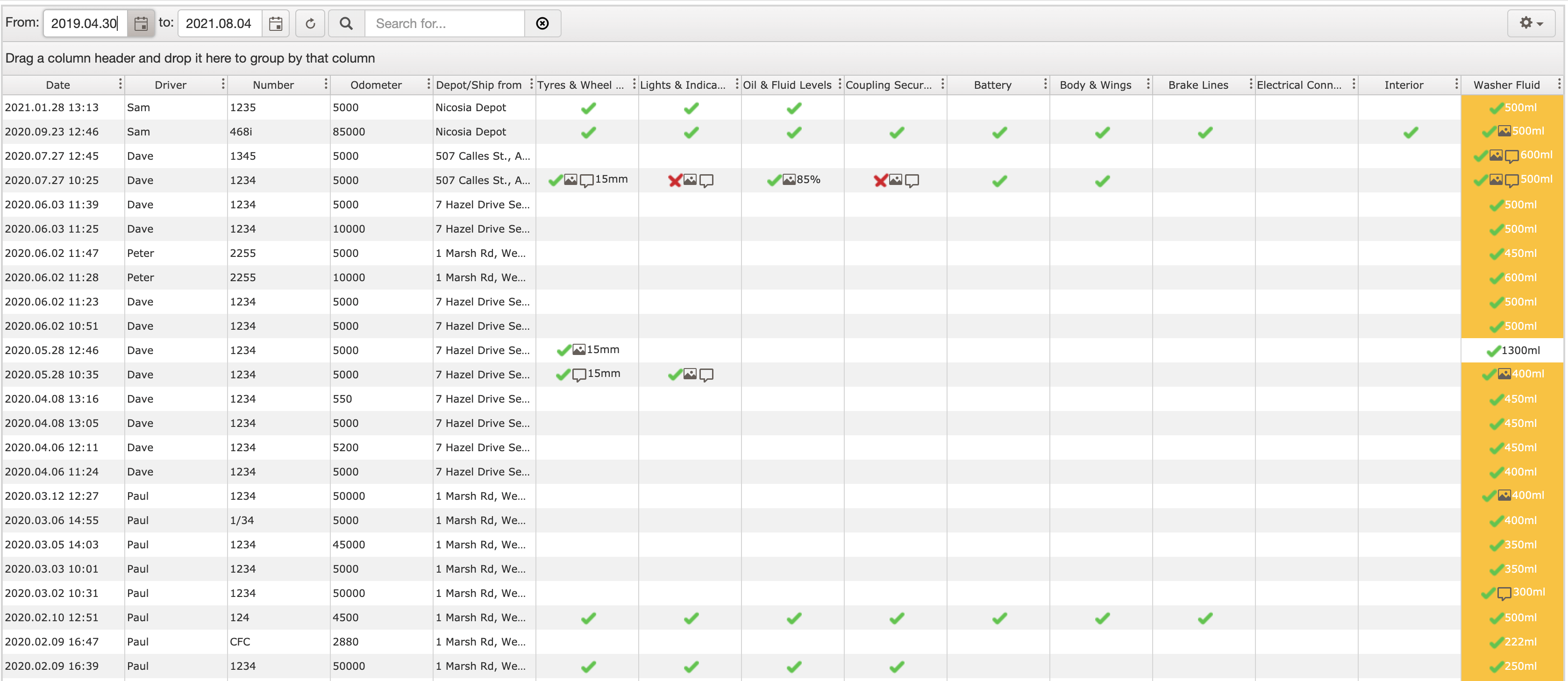Sort by the Driver column header

pyautogui.click(x=171, y=85)
